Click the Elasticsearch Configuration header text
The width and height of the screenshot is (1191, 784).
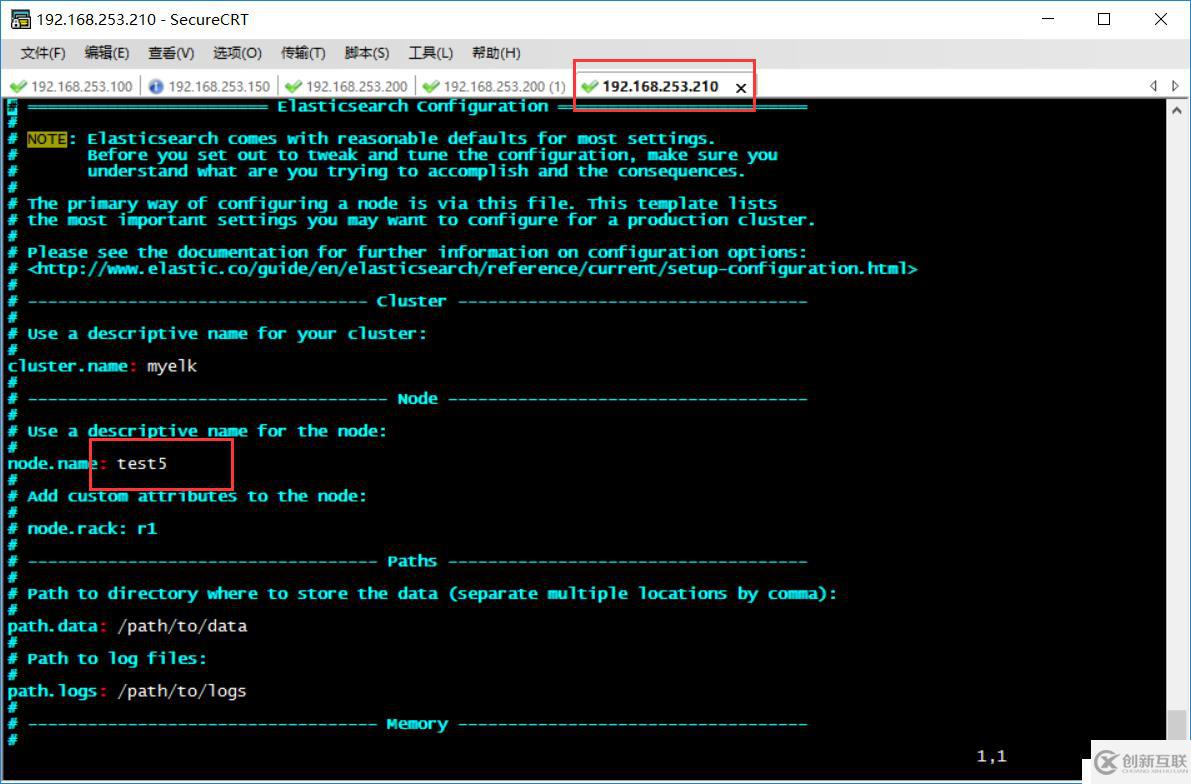(412, 106)
